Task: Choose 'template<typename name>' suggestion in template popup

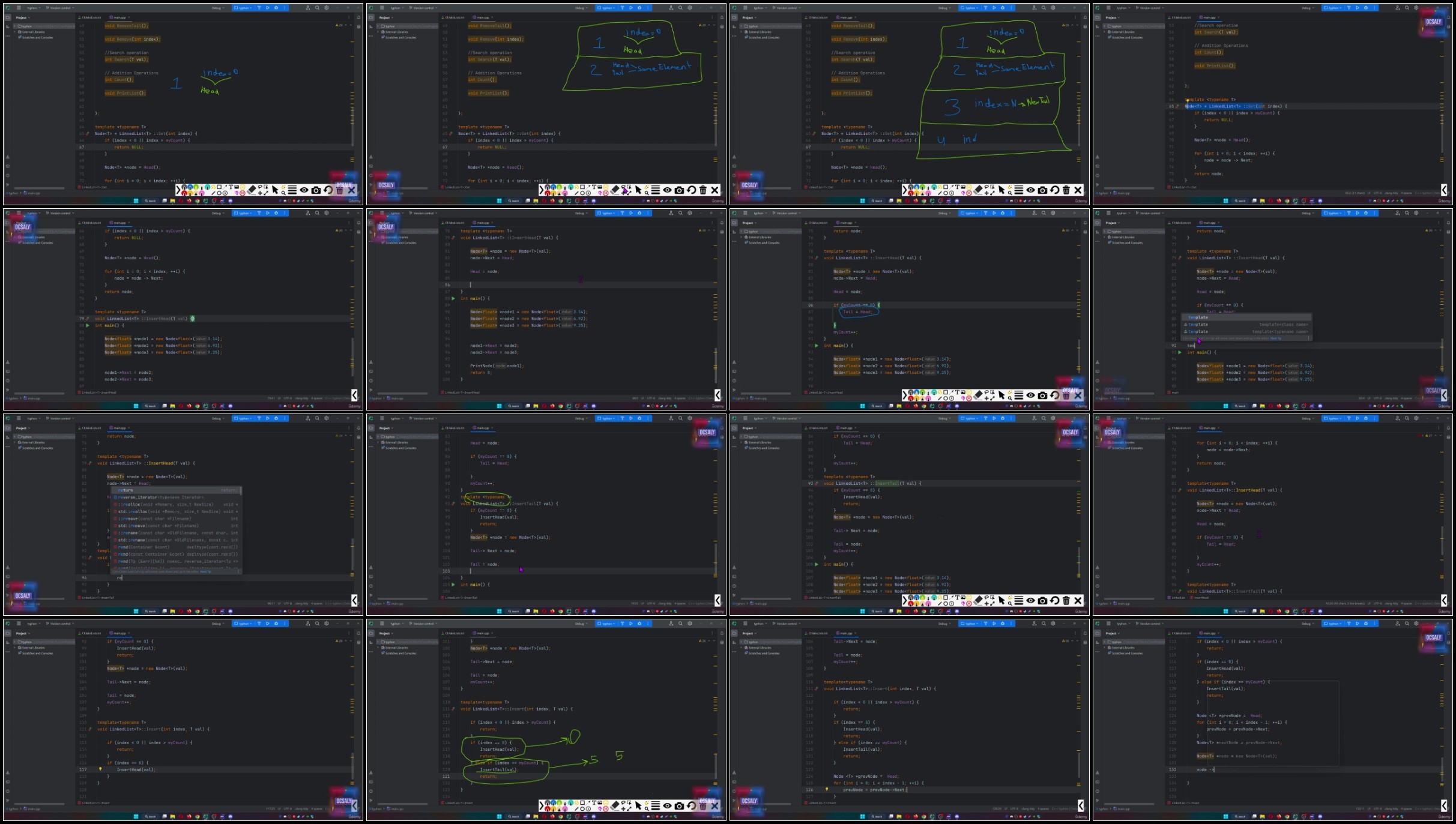Action: pos(1246,331)
